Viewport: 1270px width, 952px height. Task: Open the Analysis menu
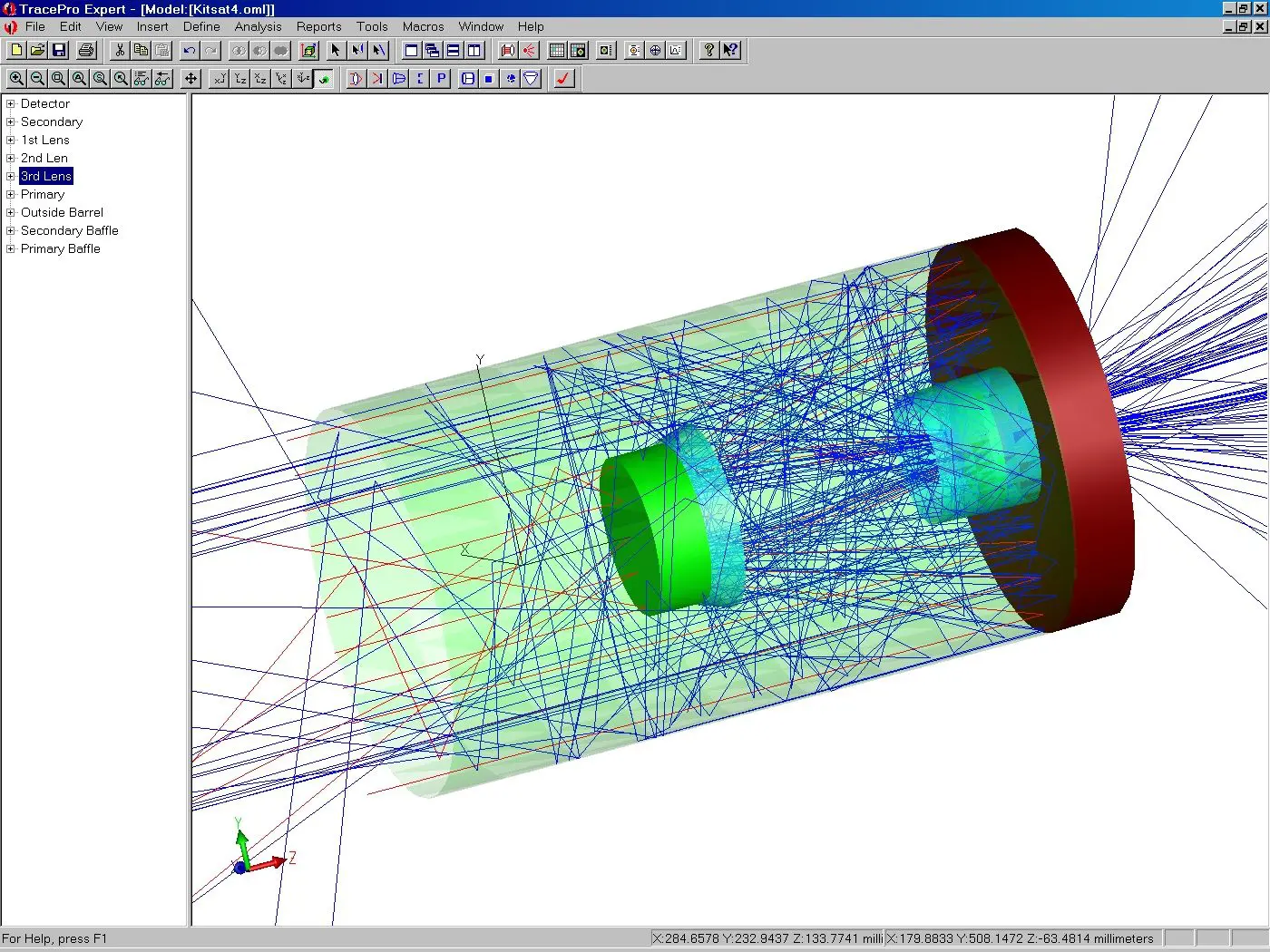(258, 26)
